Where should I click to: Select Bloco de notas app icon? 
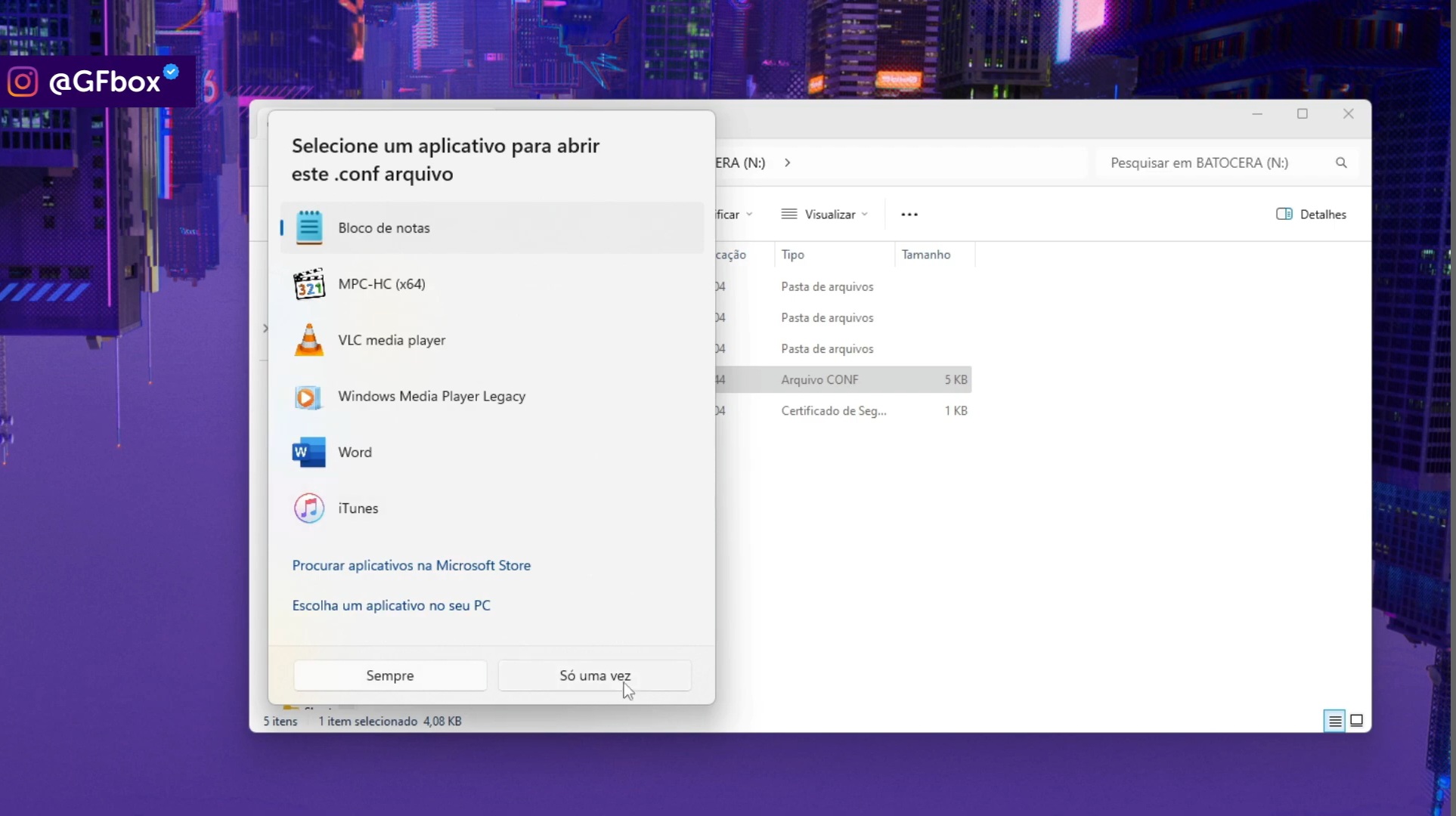coord(308,227)
